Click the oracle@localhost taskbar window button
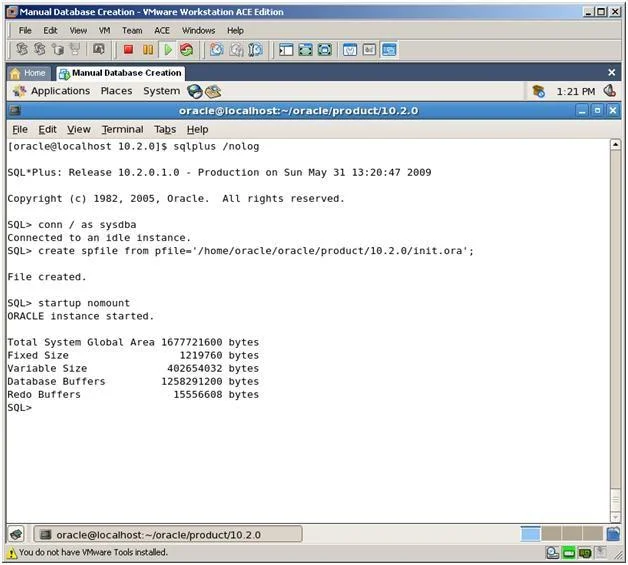The image size is (628, 565). [x=168, y=535]
